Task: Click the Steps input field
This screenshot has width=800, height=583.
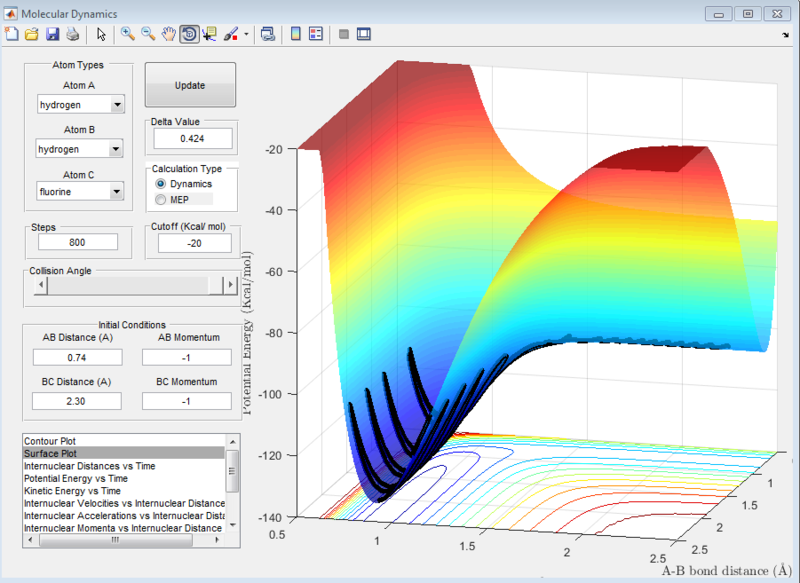Action: 78,242
